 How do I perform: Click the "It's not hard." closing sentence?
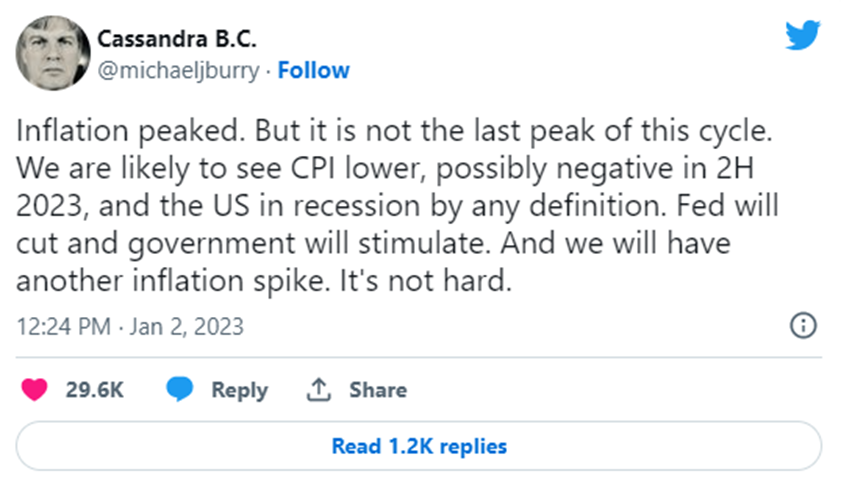click(448, 282)
